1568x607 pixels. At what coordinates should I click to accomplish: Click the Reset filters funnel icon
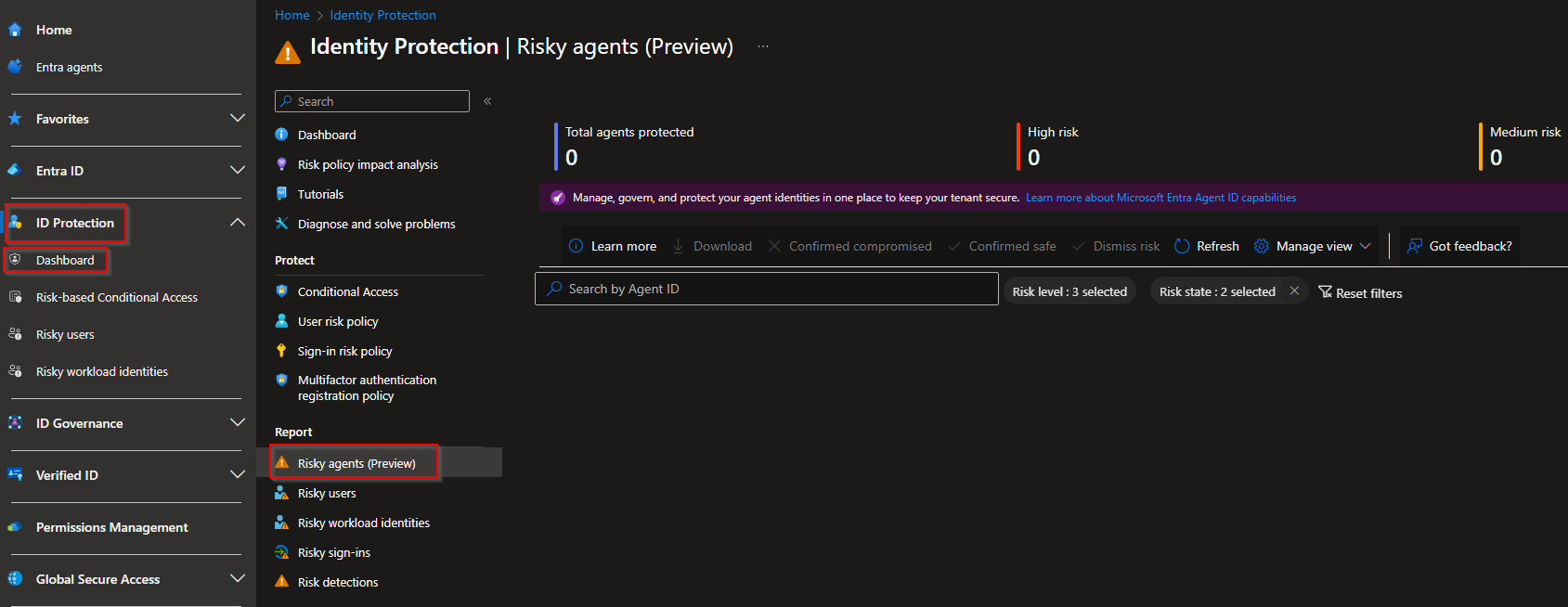(x=1325, y=292)
